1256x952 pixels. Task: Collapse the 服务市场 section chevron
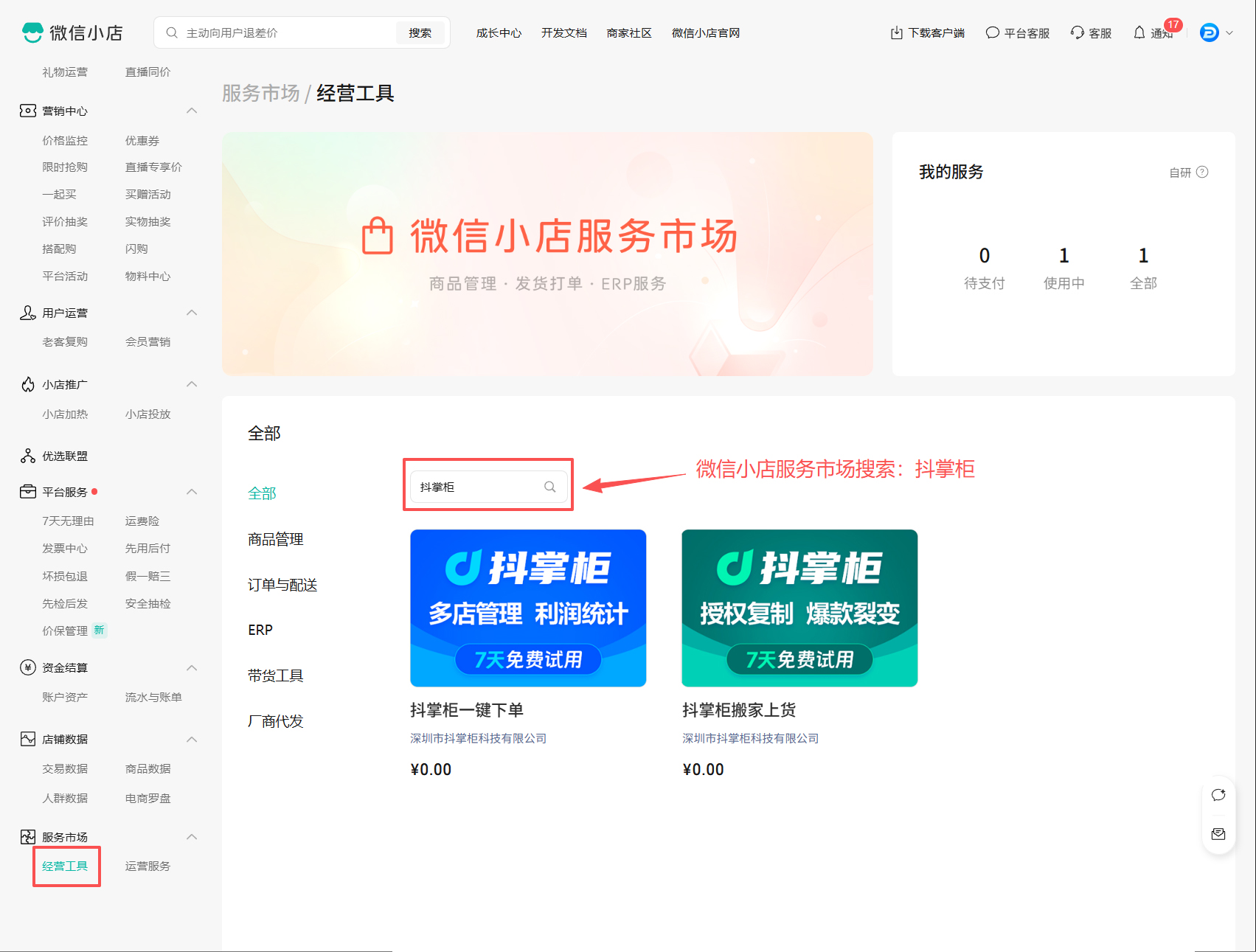pos(192,837)
